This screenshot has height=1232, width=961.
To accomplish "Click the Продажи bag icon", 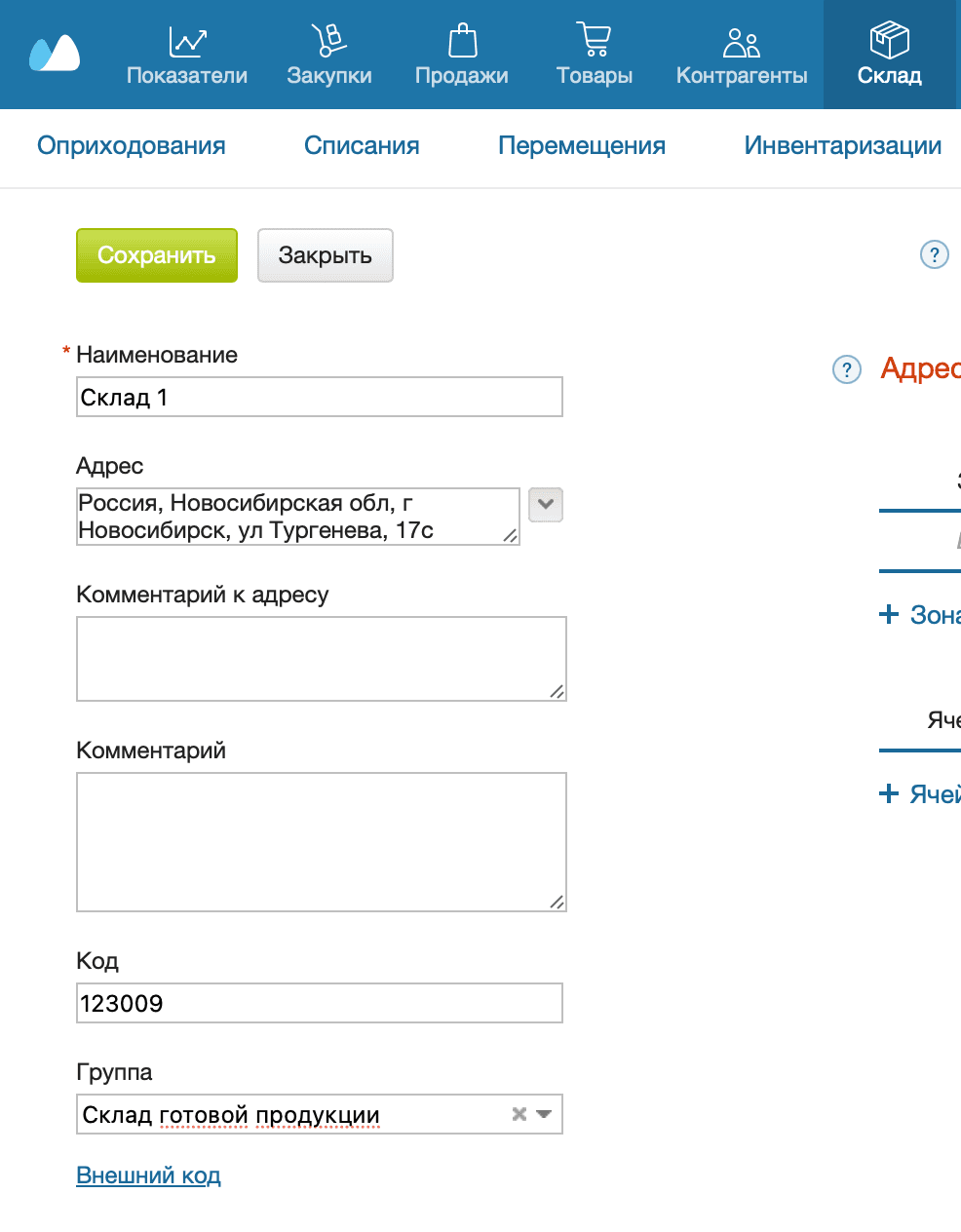I will click(x=461, y=41).
